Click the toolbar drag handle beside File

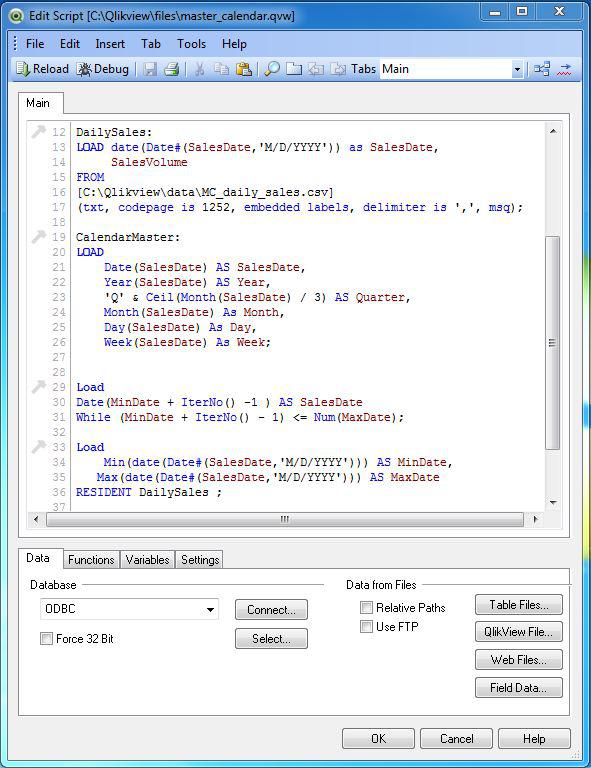click(16, 44)
